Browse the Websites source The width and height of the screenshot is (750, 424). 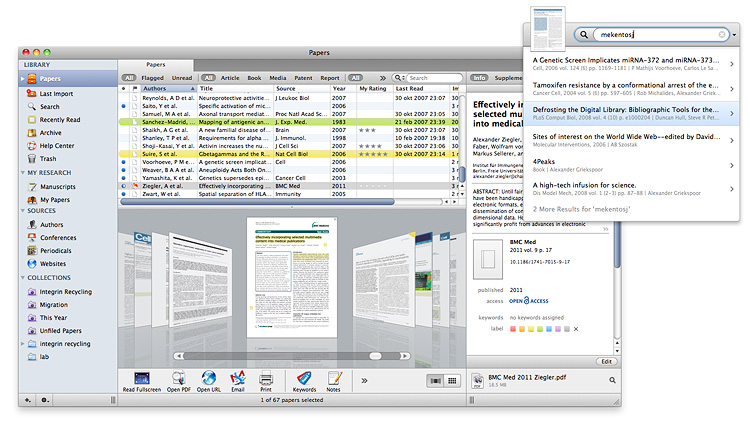point(53,264)
